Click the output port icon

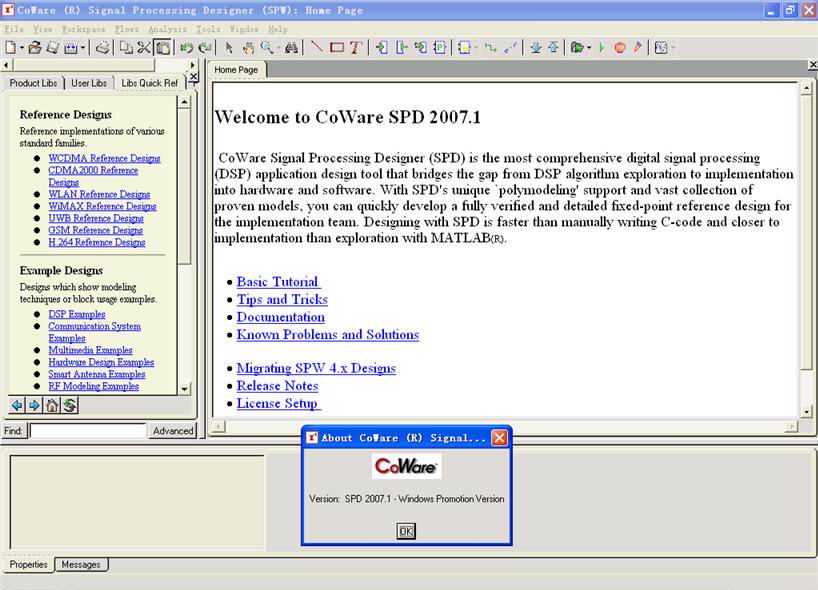tap(401, 48)
